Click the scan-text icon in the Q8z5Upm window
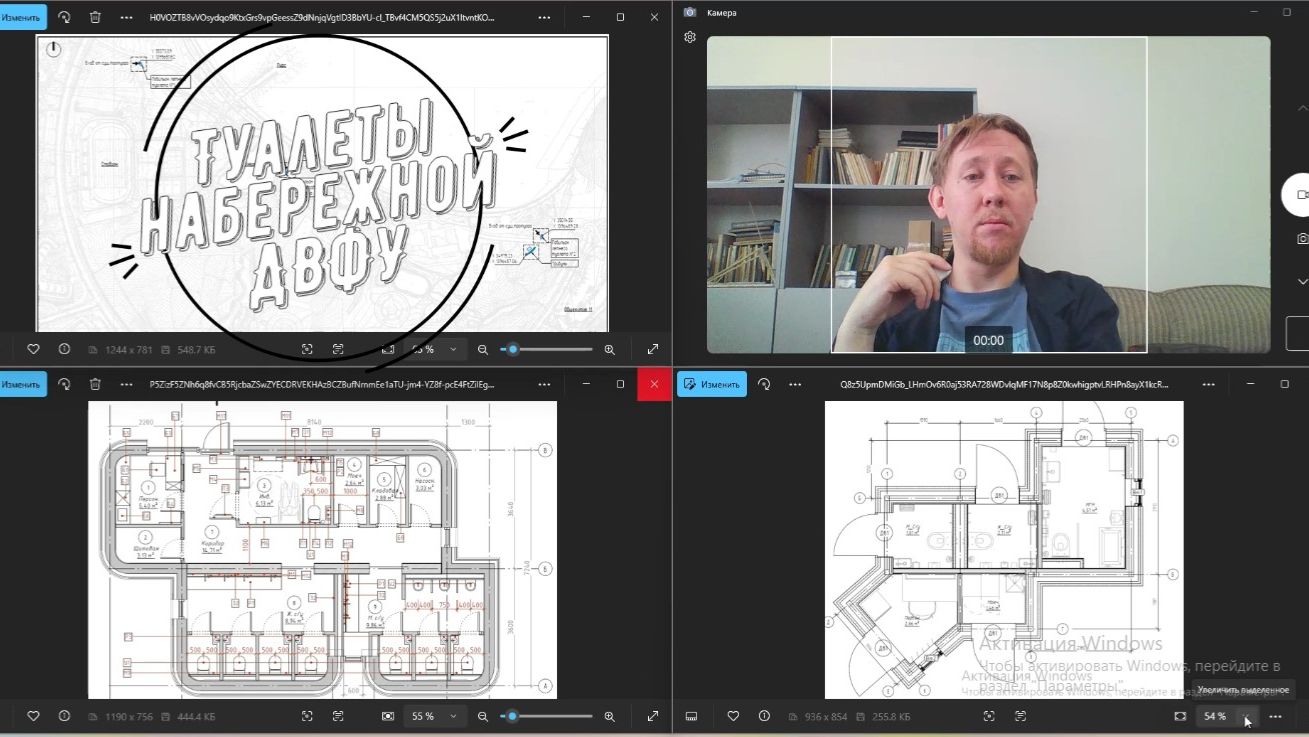Image resolution: width=1309 pixels, height=737 pixels. coord(1020,716)
